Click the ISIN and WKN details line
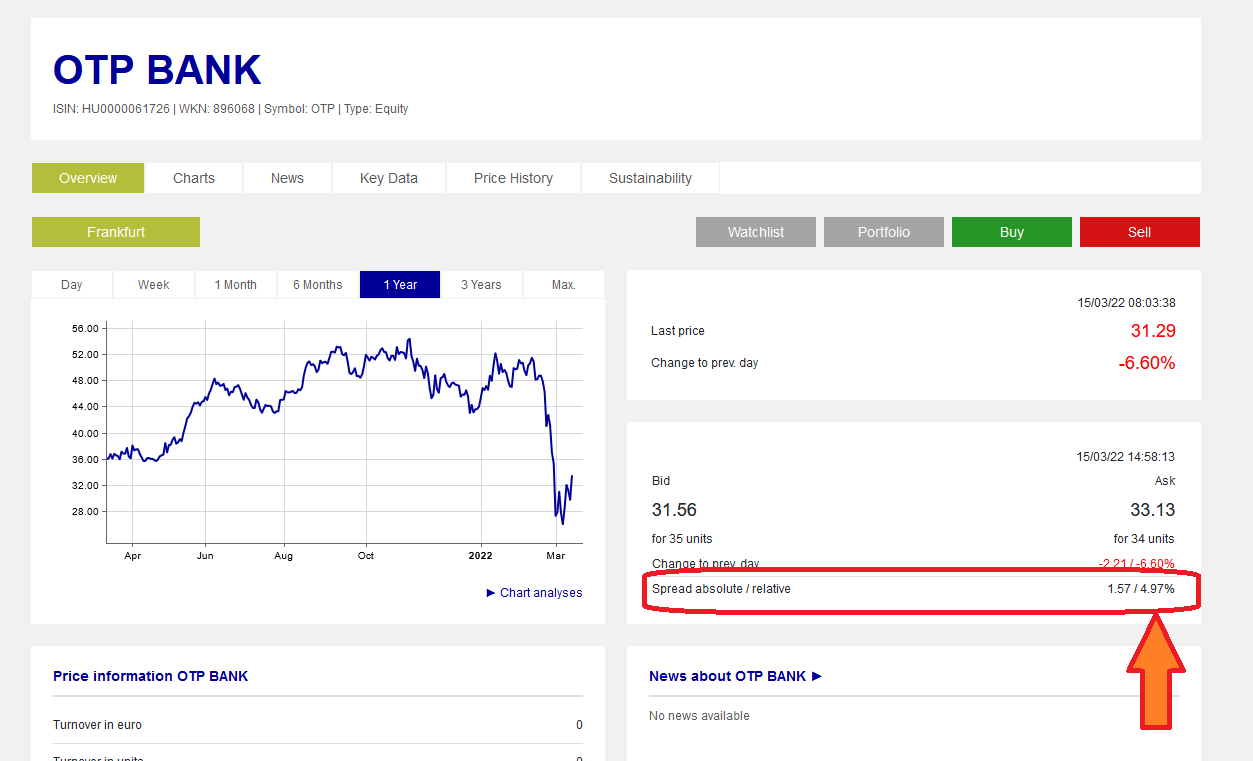The width and height of the screenshot is (1253, 761). [x=231, y=109]
